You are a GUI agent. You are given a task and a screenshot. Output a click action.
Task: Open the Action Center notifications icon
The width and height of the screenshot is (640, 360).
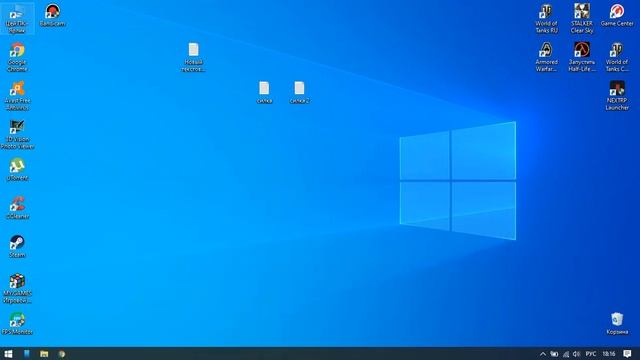pos(627,354)
